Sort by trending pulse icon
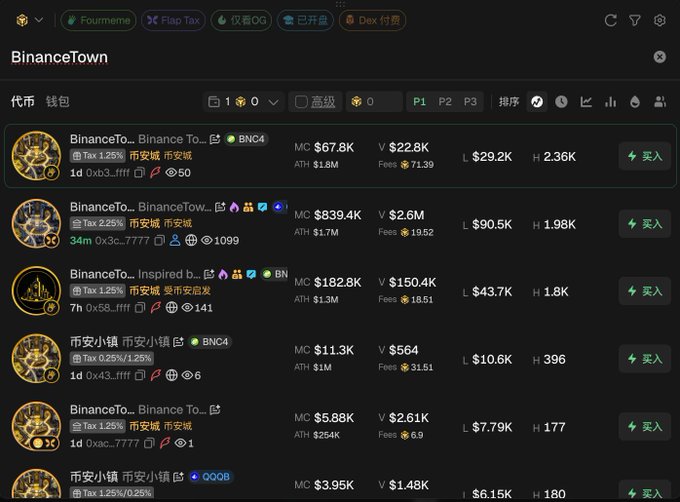The width and height of the screenshot is (680, 502). (537, 102)
